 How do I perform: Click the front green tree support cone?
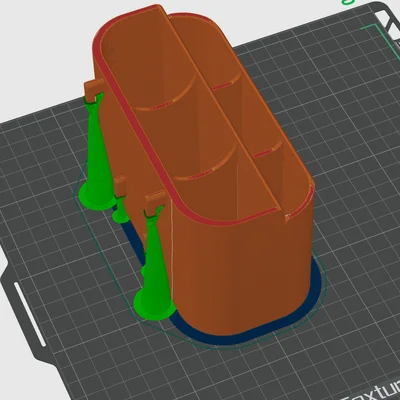[x=154, y=267]
